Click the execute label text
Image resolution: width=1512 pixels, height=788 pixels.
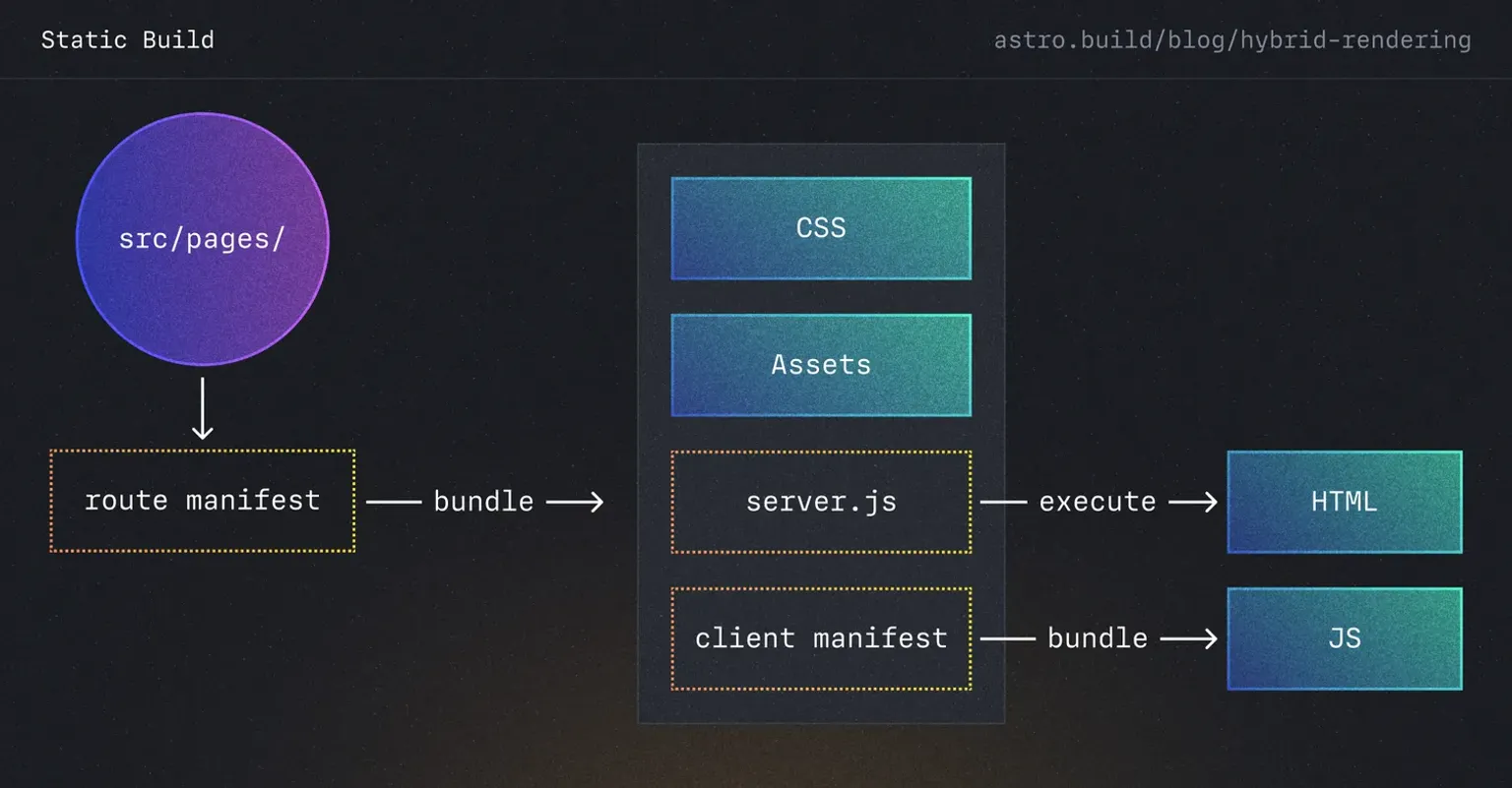1097,501
